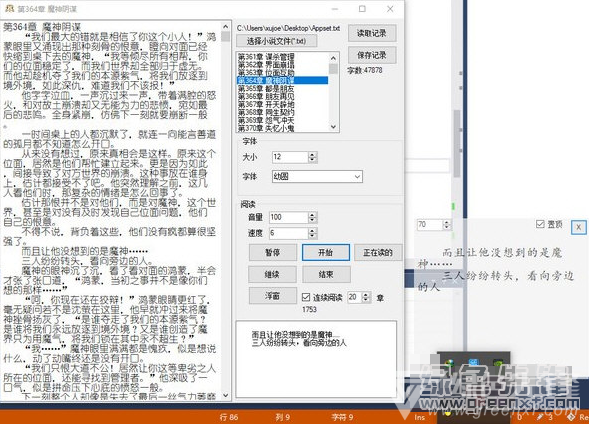Select chapter 第366章 朋友再见
Image resolution: width=589 pixels, height=424 pixels.
point(282,96)
